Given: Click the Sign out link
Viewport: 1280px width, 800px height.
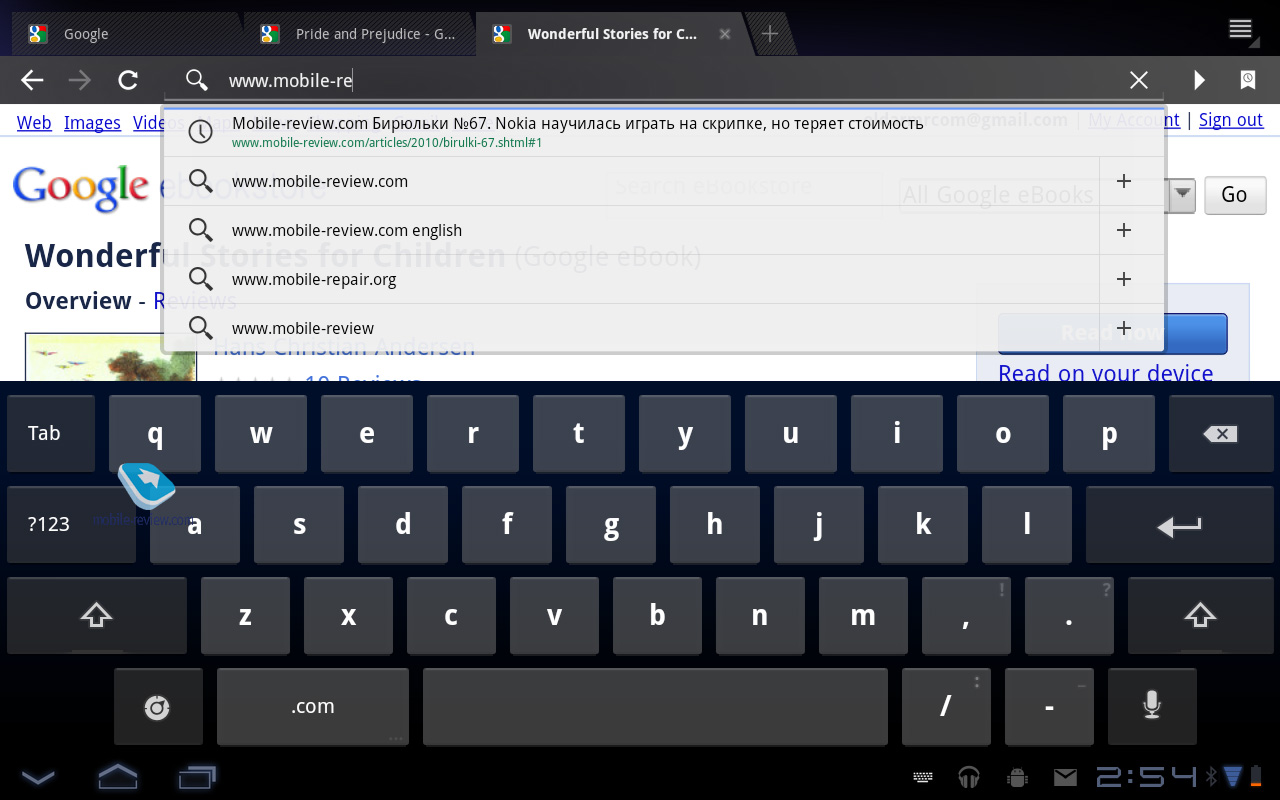Looking at the screenshot, I should 1231,120.
